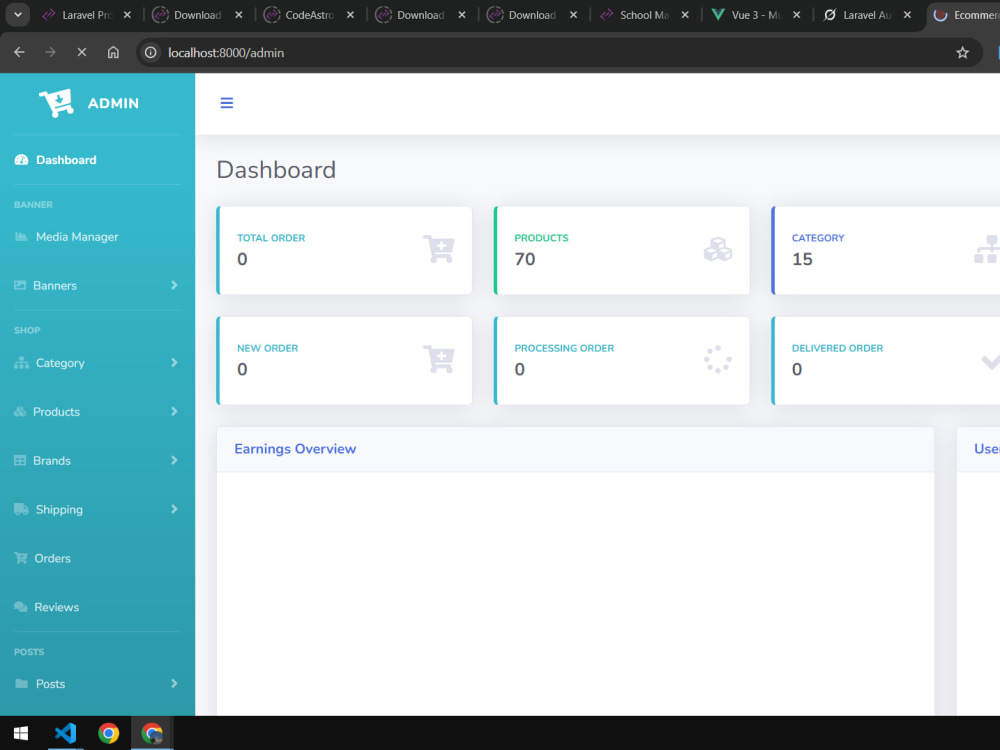Open Orders page from sidebar
Image resolution: width=1000 pixels, height=750 pixels.
(x=52, y=558)
